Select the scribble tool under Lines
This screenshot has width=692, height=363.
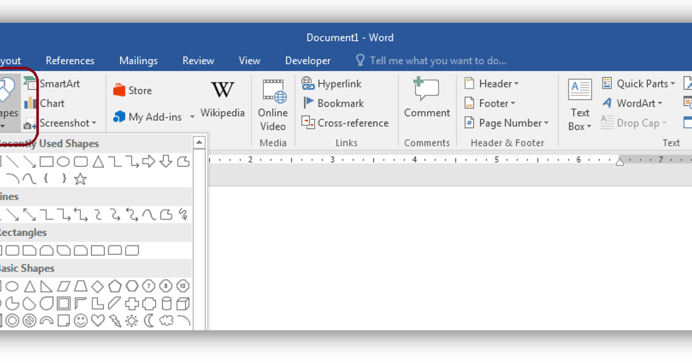(x=183, y=214)
